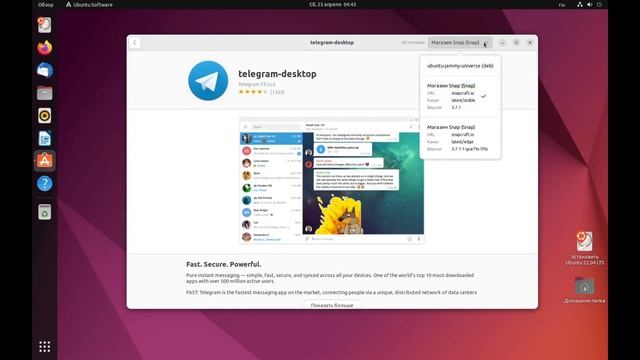Screen dimensions: 640x360
Task: Click the telegram-desktop app title heading
Action: (x=277, y=74)
